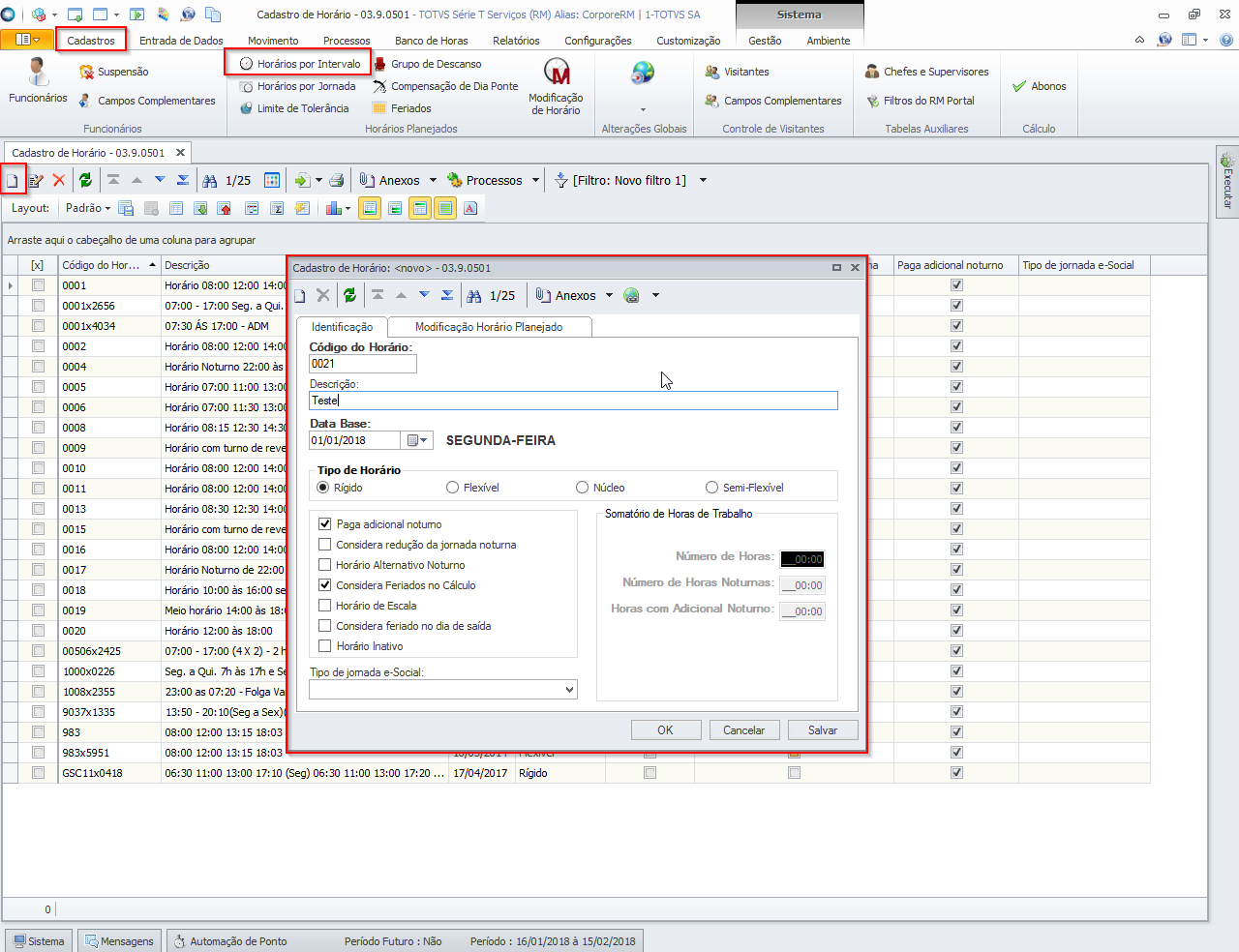
Task: Click the text format 'A' layout icon
Action: click(x=470, y=208)
